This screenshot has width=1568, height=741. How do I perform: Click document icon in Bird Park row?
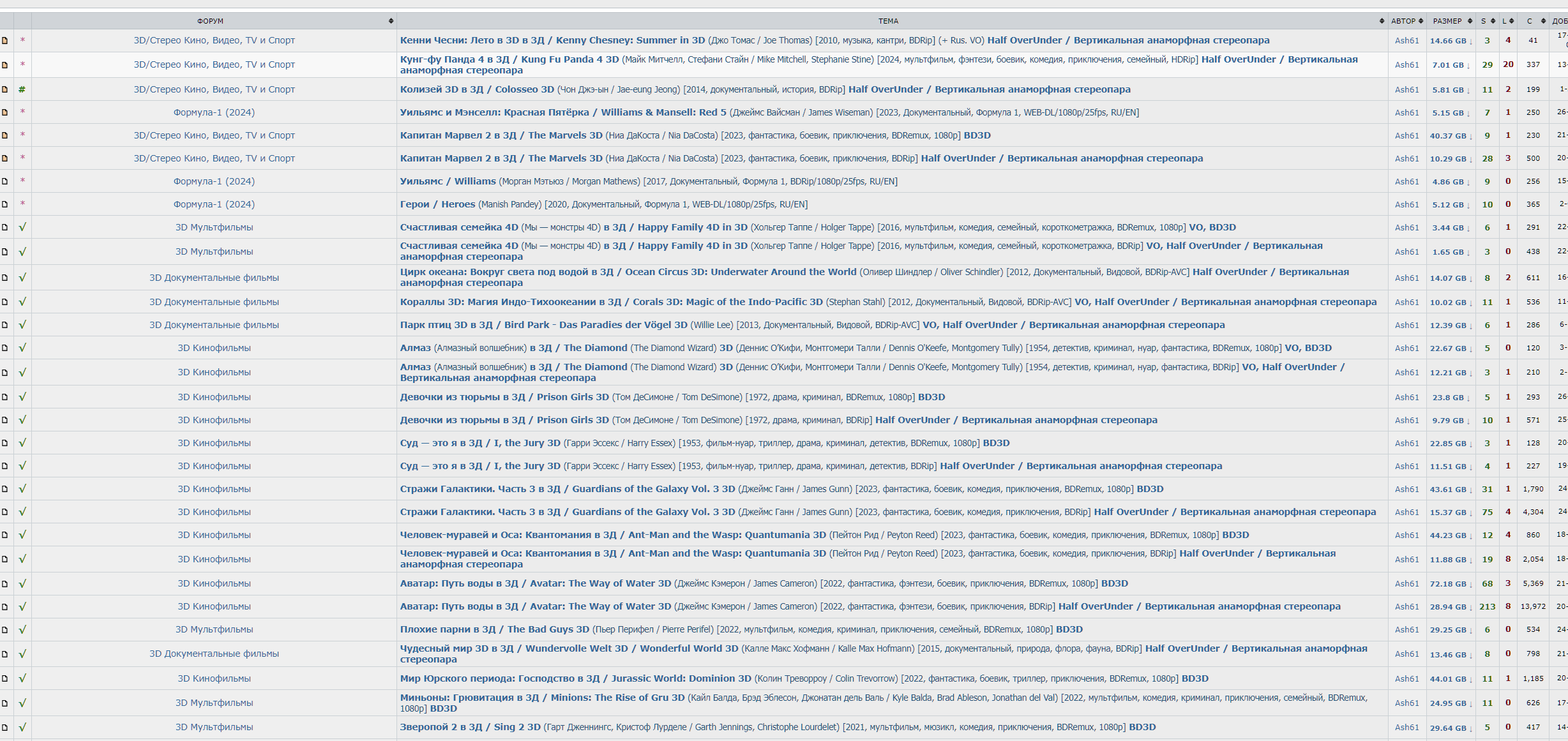[4, 325]
